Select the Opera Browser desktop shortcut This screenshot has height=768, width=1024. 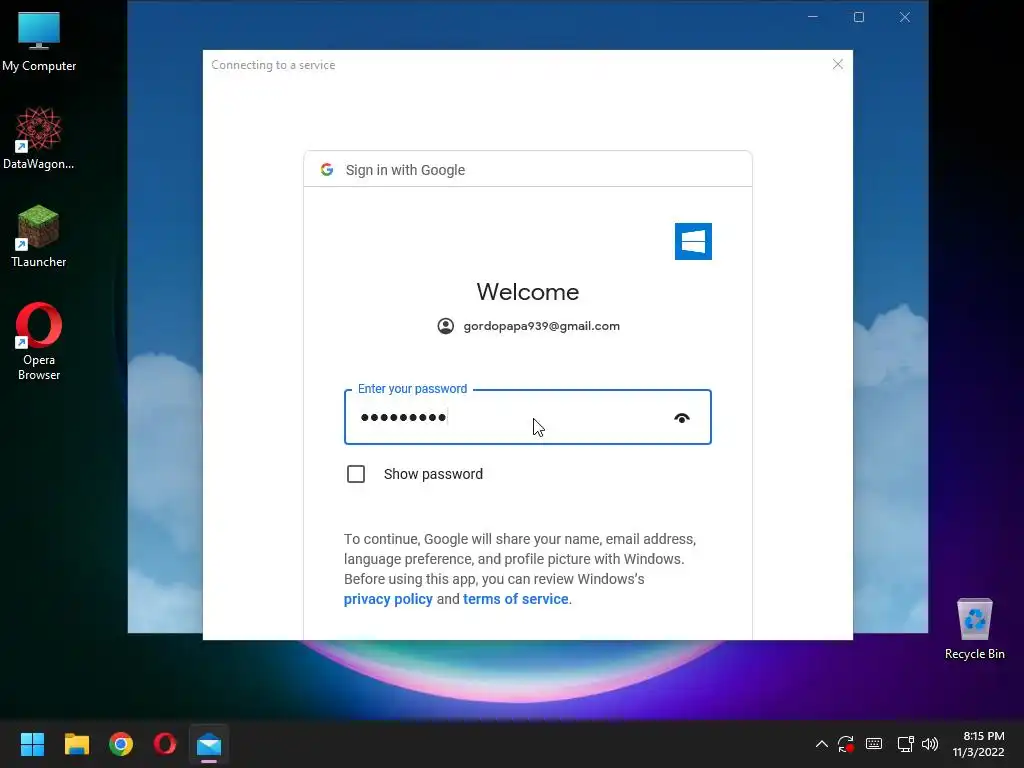coord(39,342)
